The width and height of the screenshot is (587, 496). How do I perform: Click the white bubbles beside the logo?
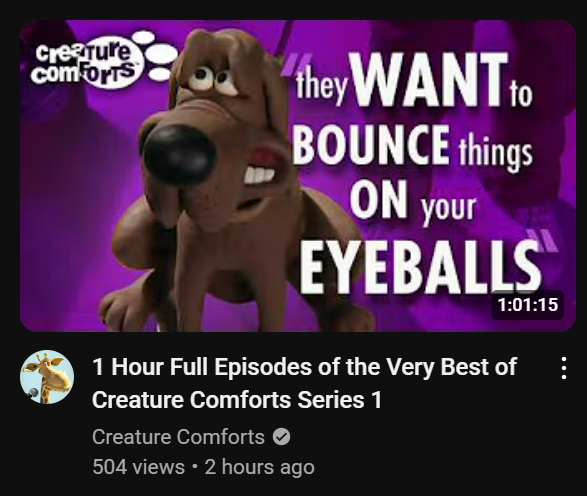tap(156, 55)
